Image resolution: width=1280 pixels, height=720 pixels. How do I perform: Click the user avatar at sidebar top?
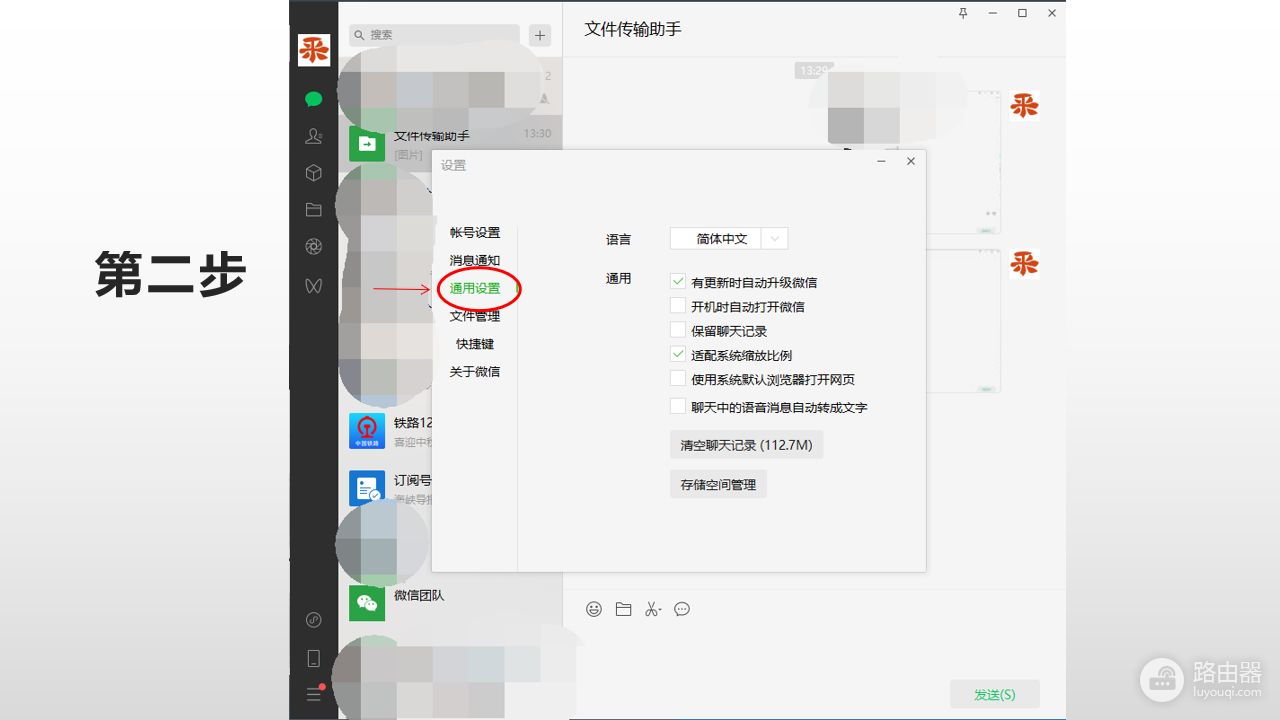314,49
